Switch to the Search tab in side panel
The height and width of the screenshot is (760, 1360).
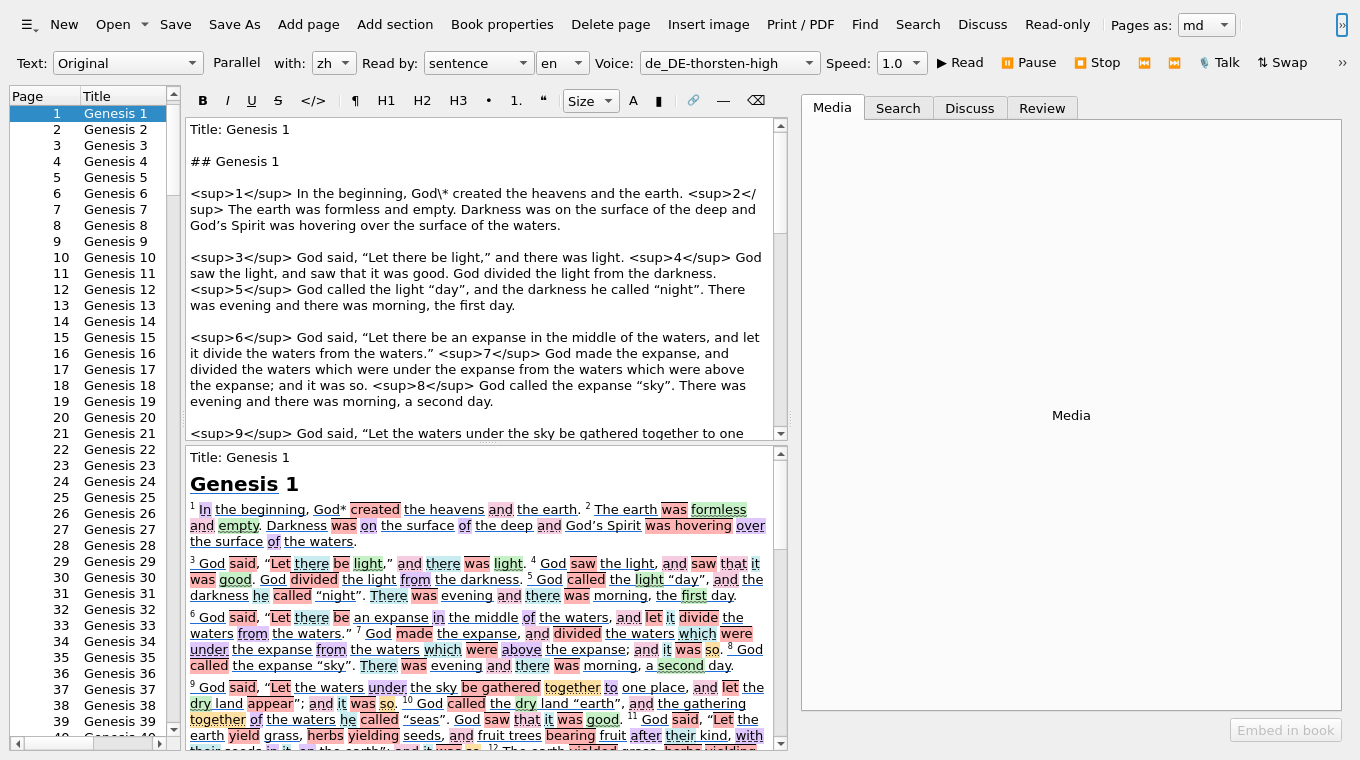[898, 108]
